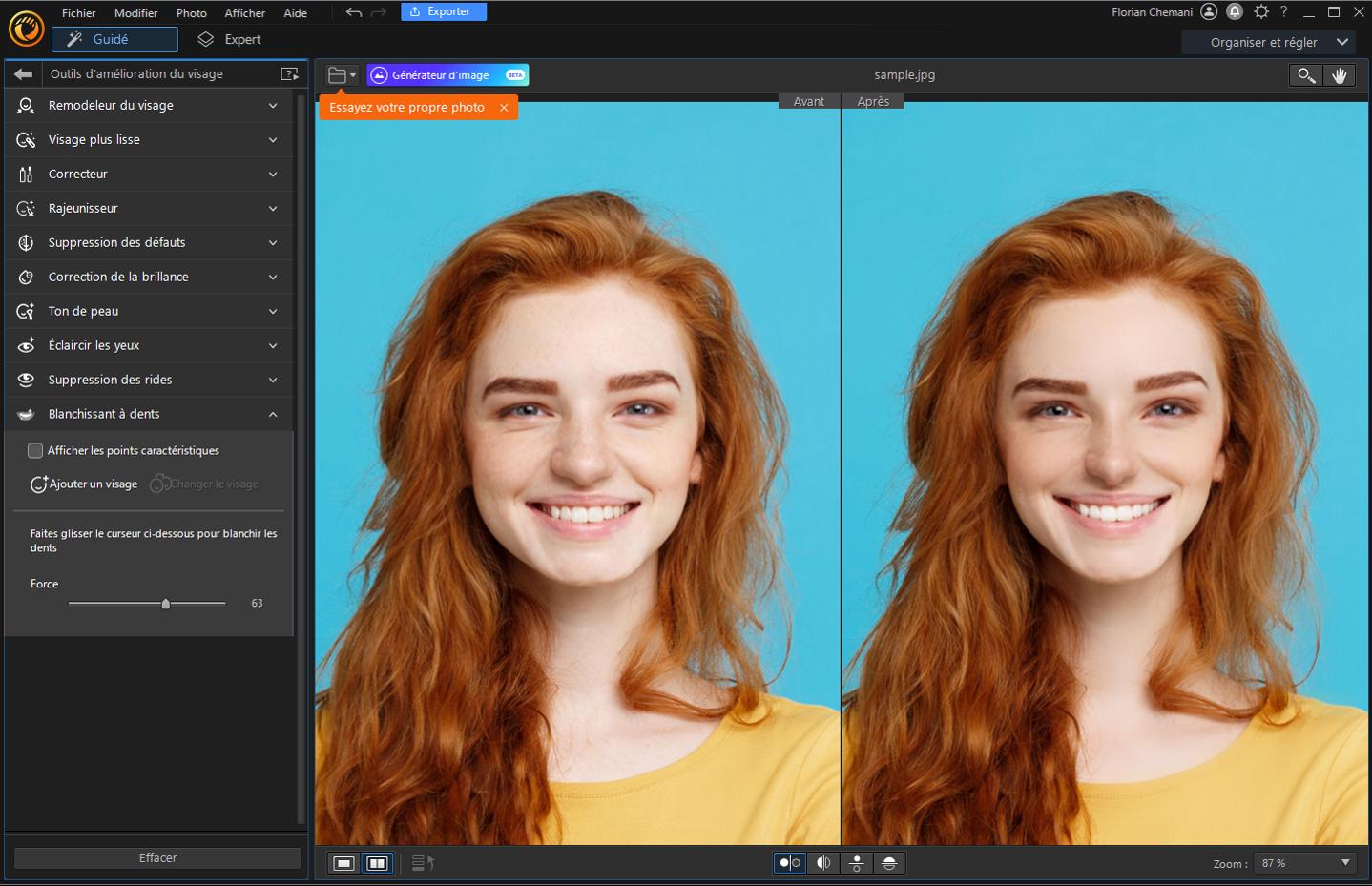The height and width of the screenshot is (886, 1372).
Task: Go back with the left arrow icon
Action: click(x=24, y=73)
